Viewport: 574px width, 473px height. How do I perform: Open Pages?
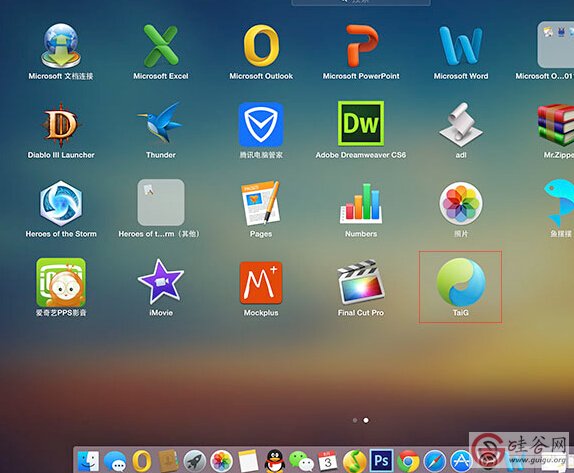(261, 203)
